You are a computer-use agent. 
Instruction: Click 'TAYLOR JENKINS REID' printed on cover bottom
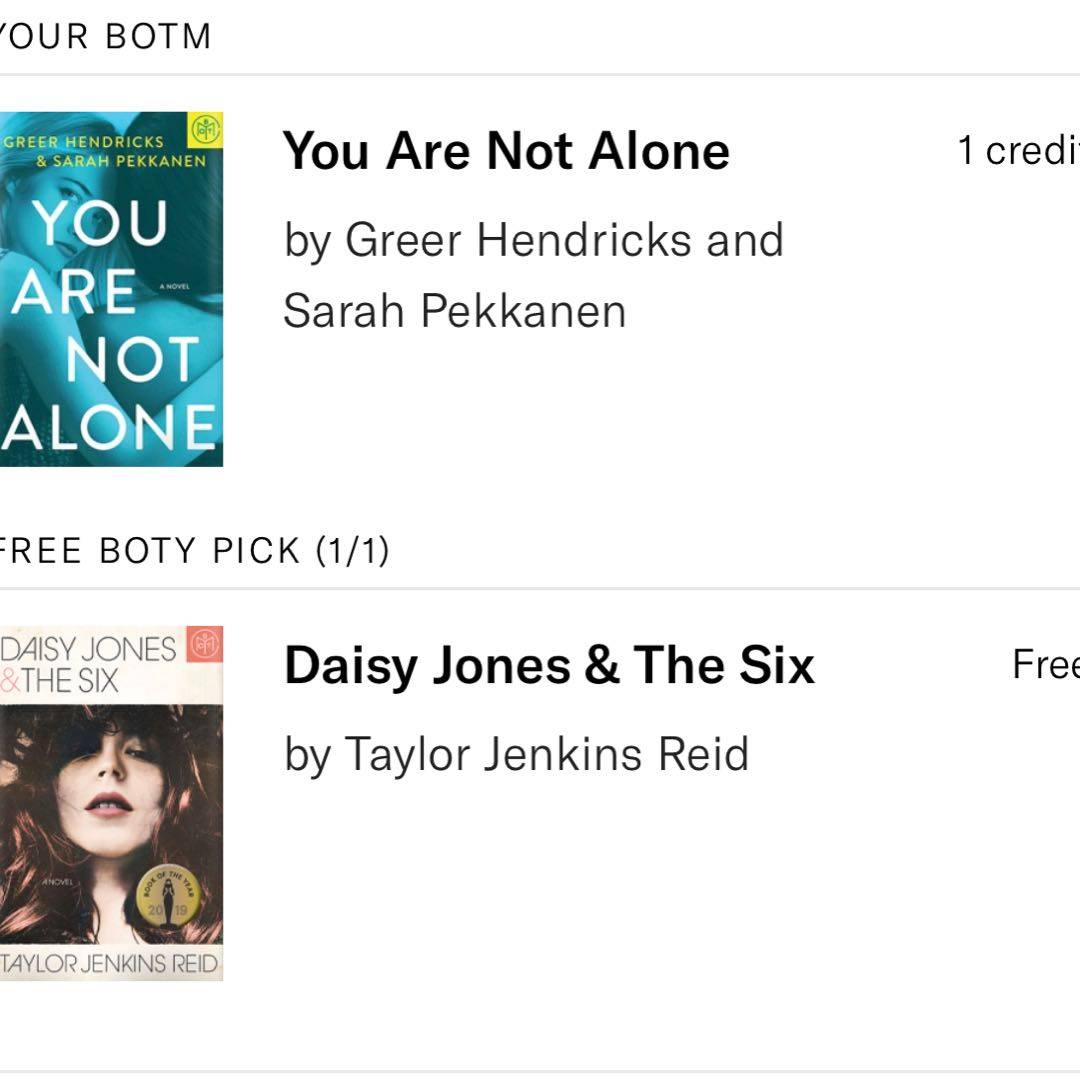[110, 965]
